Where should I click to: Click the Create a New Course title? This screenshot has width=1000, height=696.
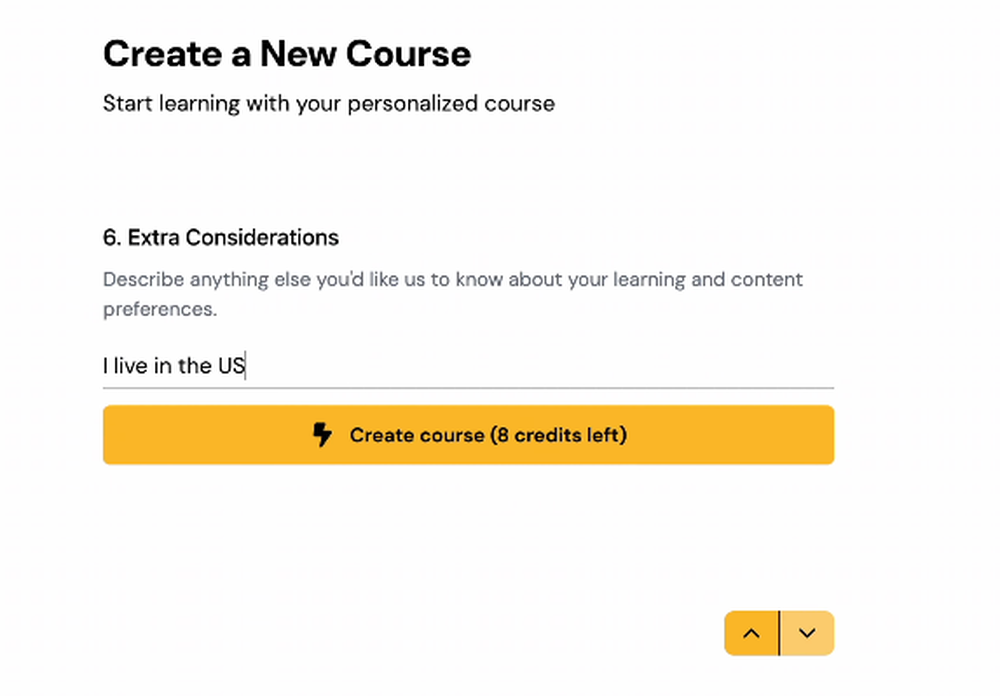[x=286, y=53]
